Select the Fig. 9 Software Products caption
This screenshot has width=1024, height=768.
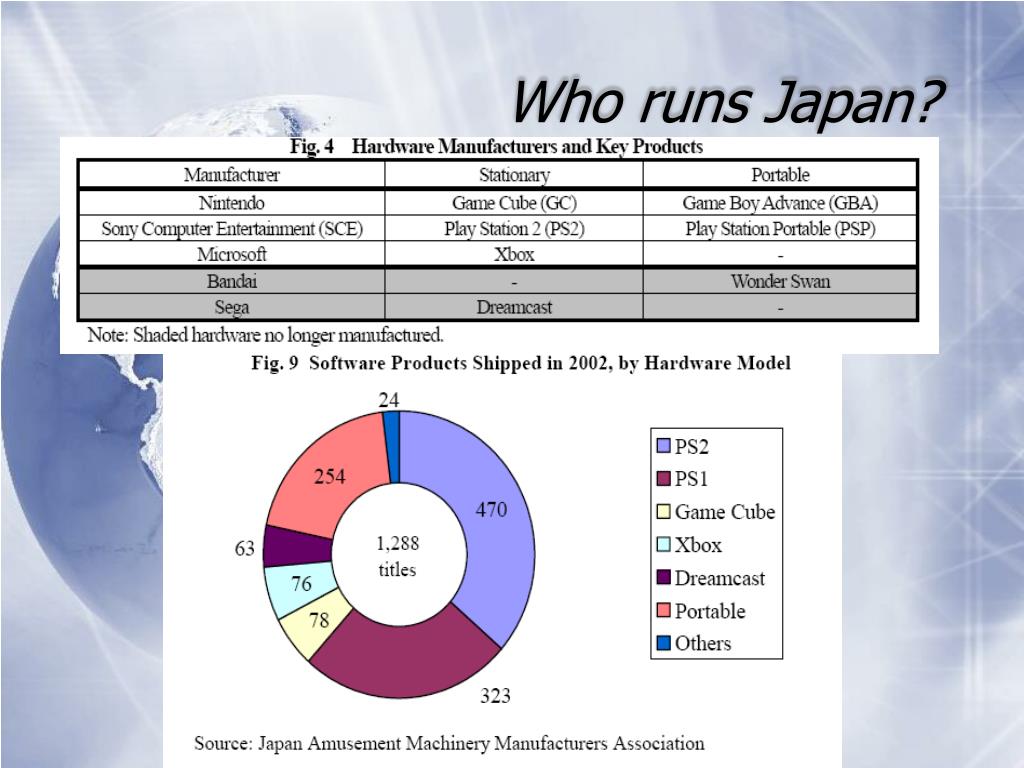pyautogui.click(x=521, y=363)
